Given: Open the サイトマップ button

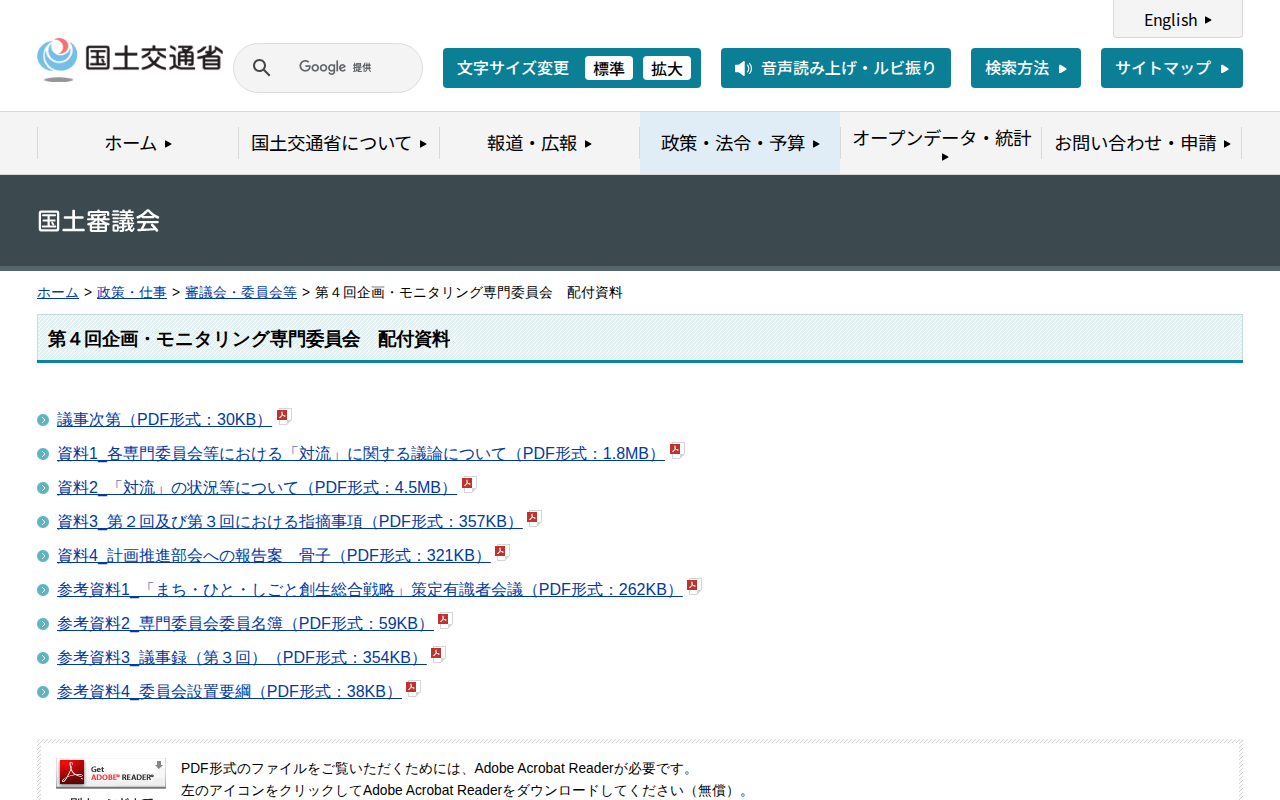Looking at the screenshot, I should tap(1171, 68).
